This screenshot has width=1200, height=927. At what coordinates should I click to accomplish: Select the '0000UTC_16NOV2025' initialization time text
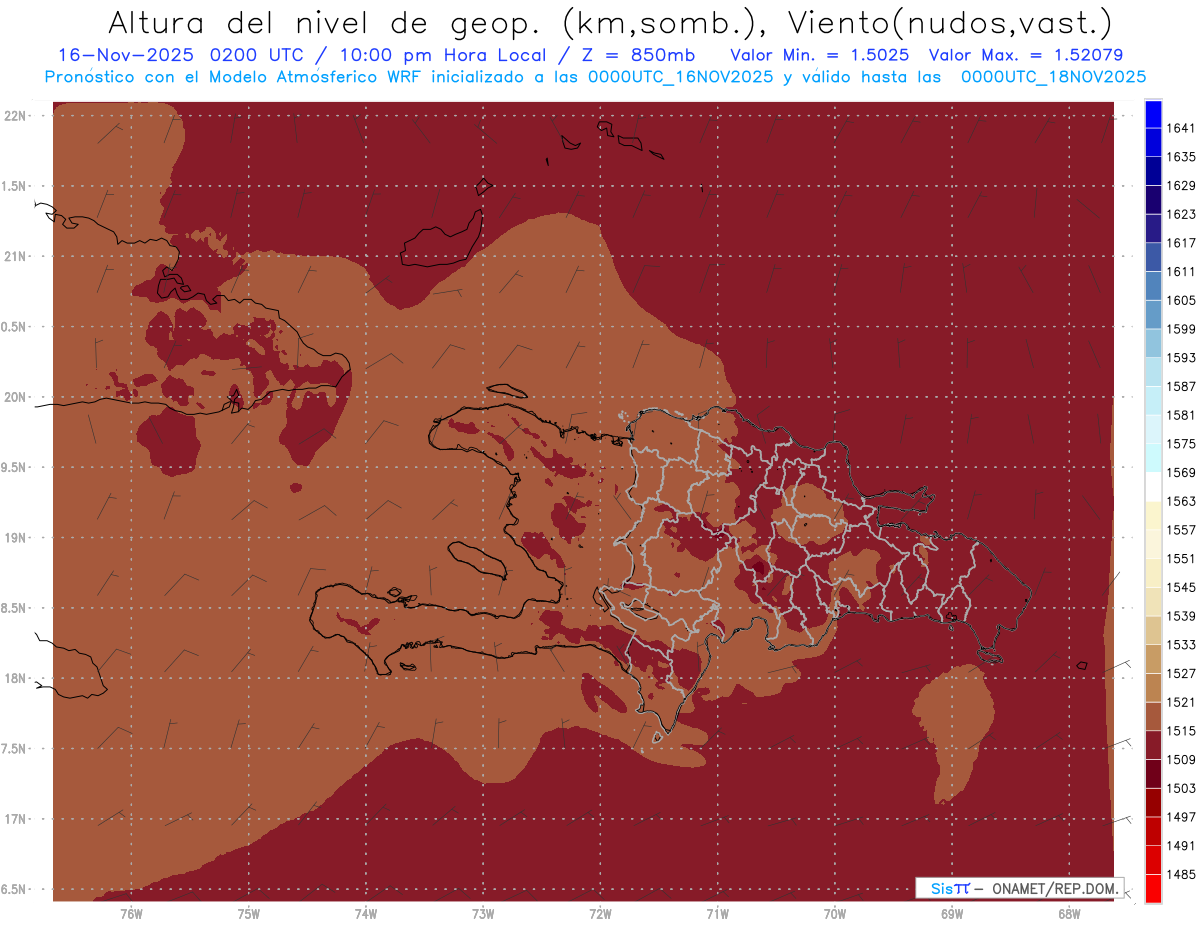click(x=679, y=77)
